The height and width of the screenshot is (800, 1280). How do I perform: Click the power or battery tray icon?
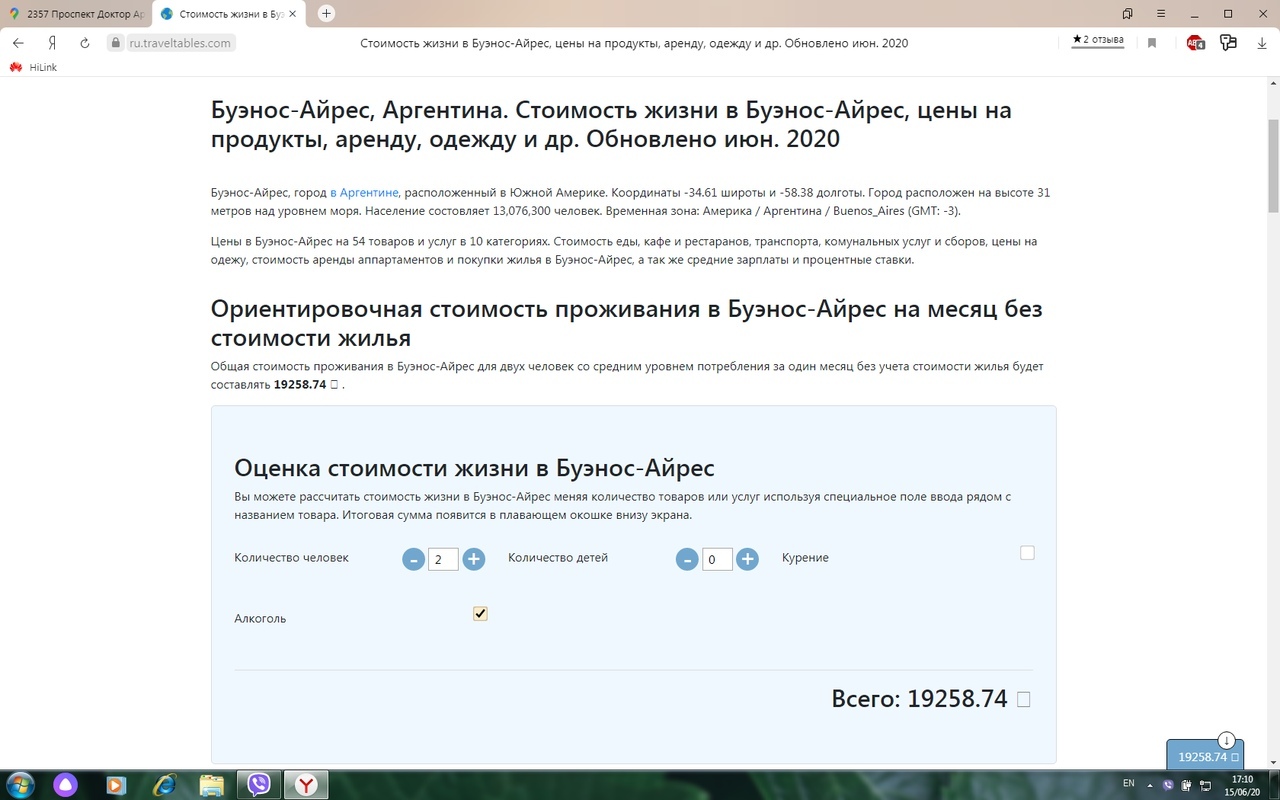tap(1186, 786)
